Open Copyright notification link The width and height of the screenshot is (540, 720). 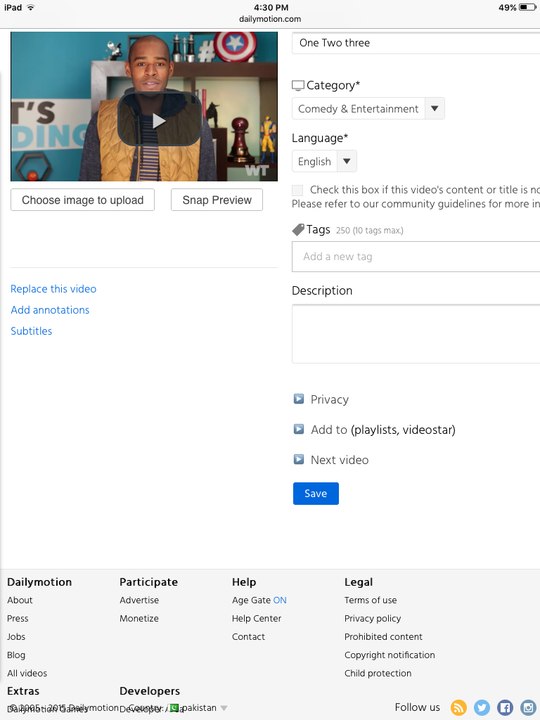tap(389, 655)
